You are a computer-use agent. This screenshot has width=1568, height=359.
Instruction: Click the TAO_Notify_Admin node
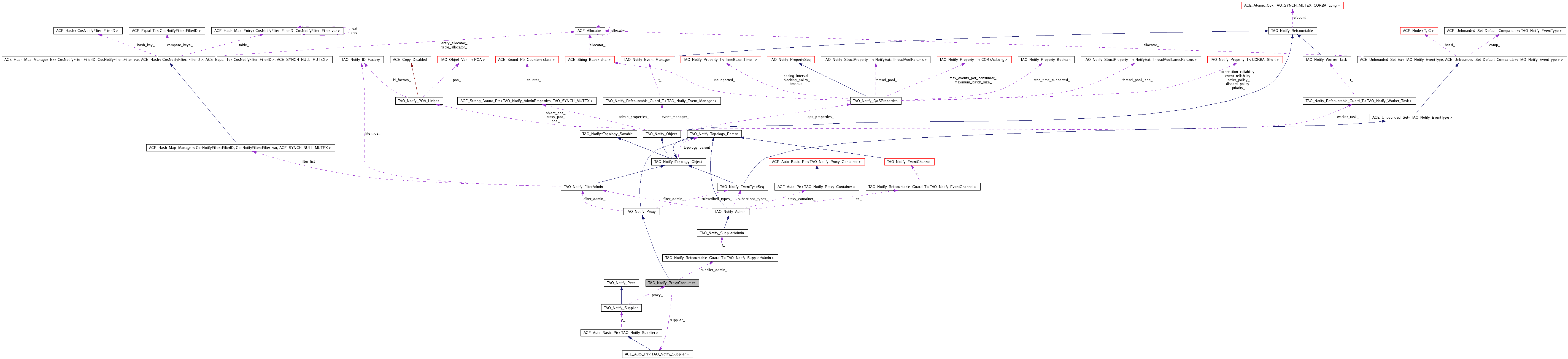pyautogui.click(x=730, y=212)
